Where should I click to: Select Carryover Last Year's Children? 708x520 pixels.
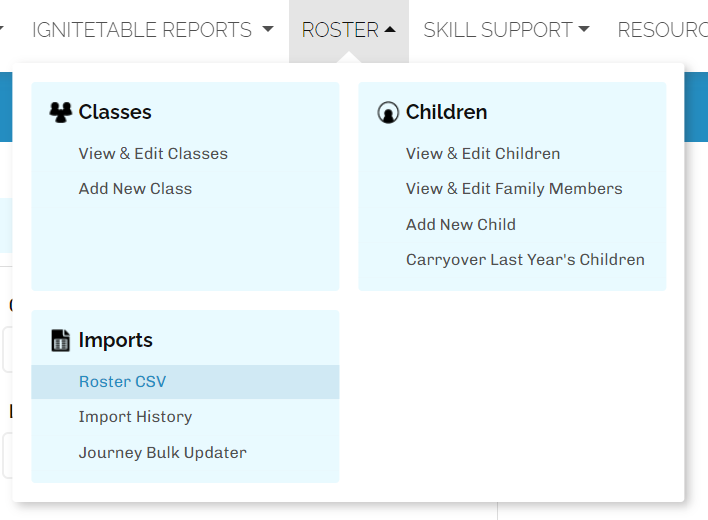tap(525, 260)
